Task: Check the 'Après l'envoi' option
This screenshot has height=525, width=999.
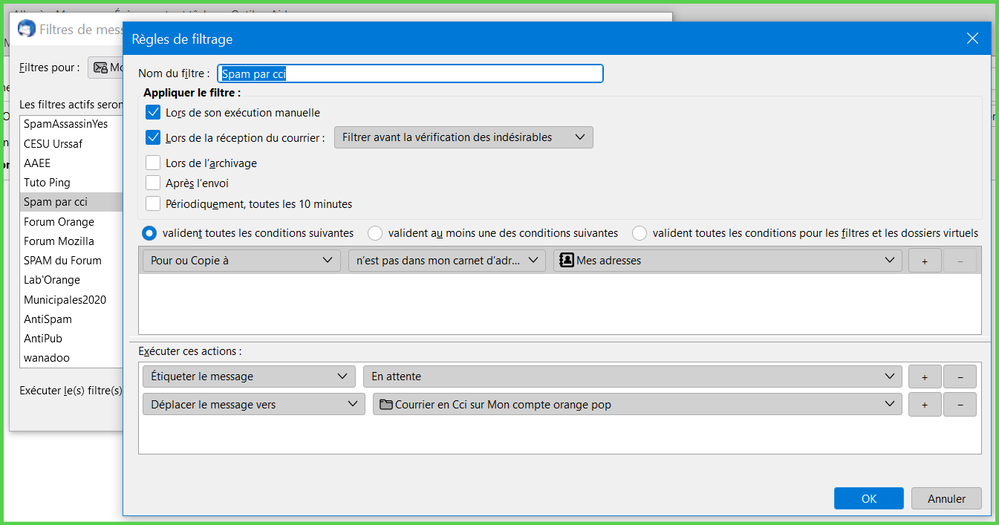Action: 153,183
